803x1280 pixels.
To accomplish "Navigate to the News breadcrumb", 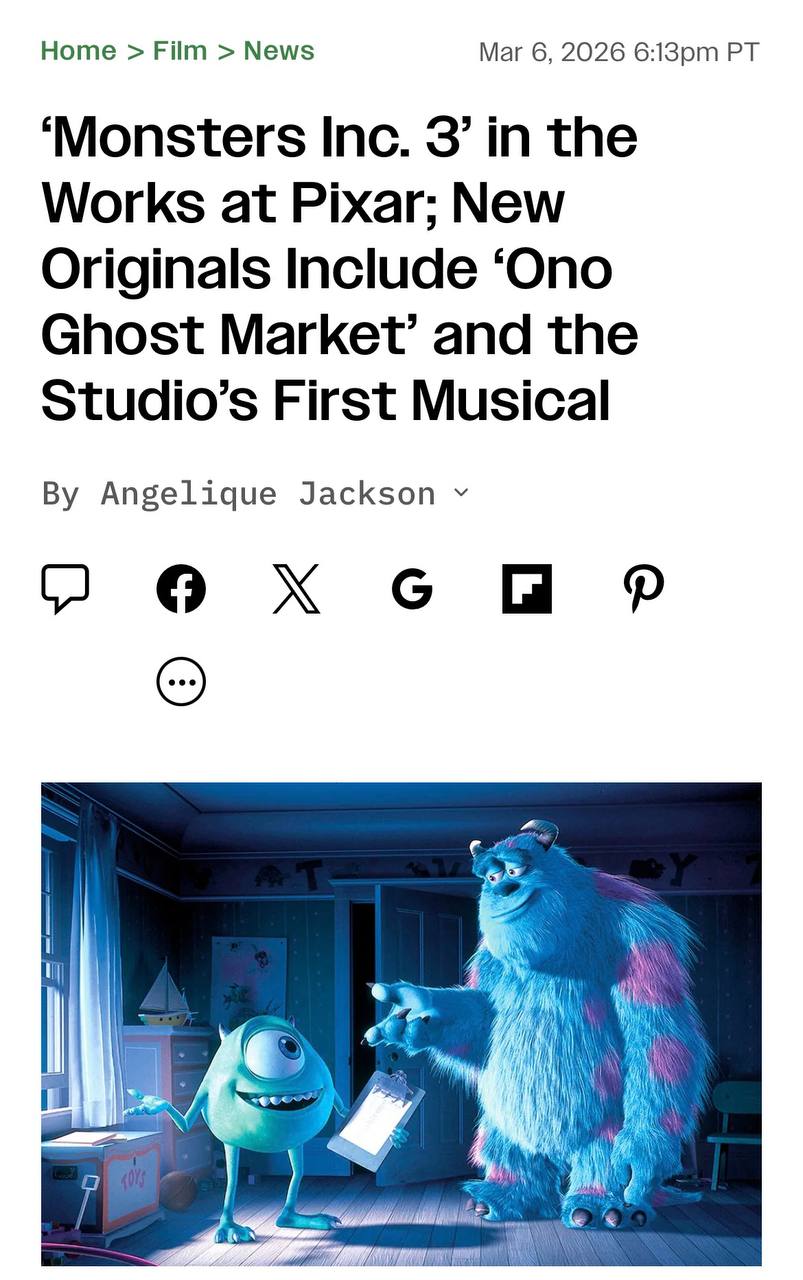I will [279, 51].
